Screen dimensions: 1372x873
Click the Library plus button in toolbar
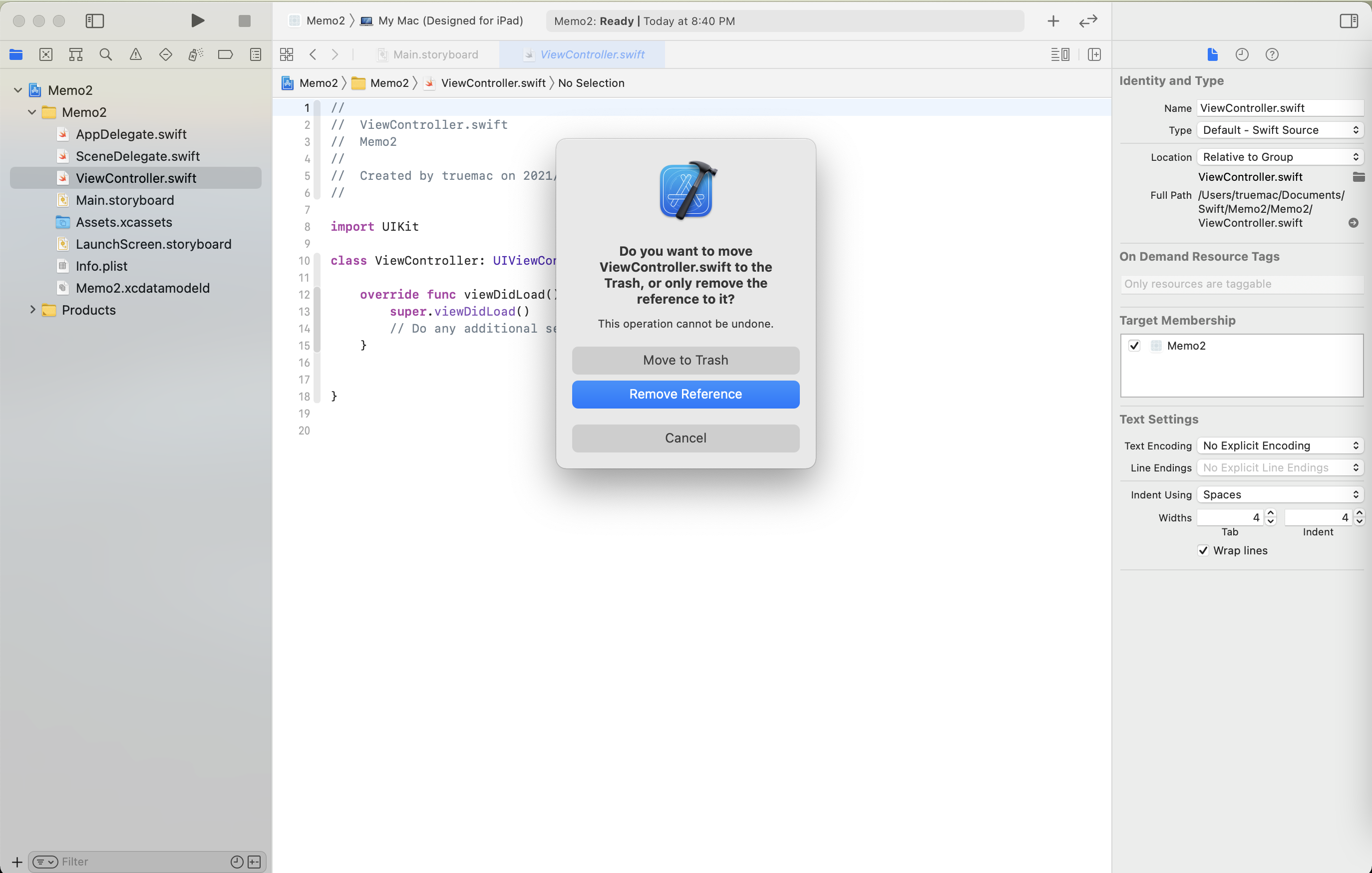1053,21
